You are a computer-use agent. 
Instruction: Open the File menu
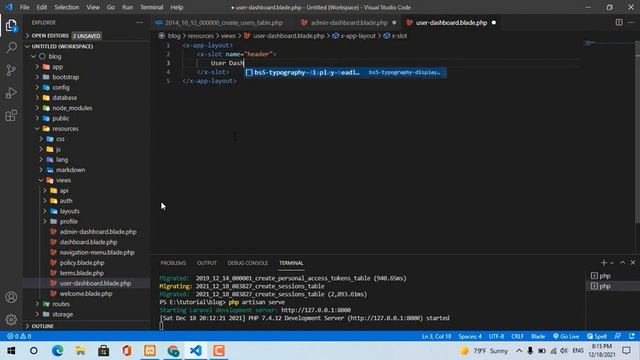click(x=24, y=7)
